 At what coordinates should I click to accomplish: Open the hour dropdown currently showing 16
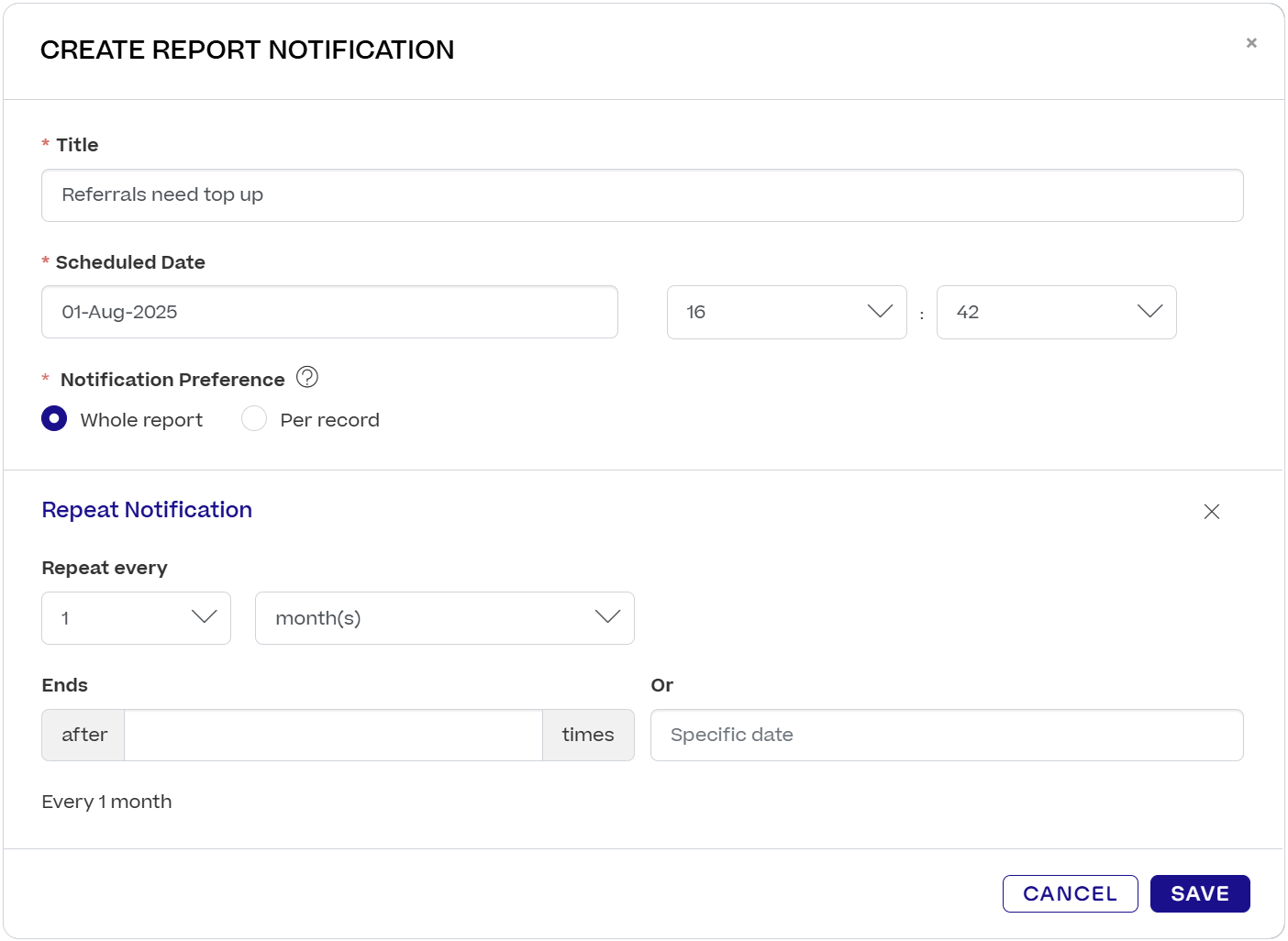point(786,312)
